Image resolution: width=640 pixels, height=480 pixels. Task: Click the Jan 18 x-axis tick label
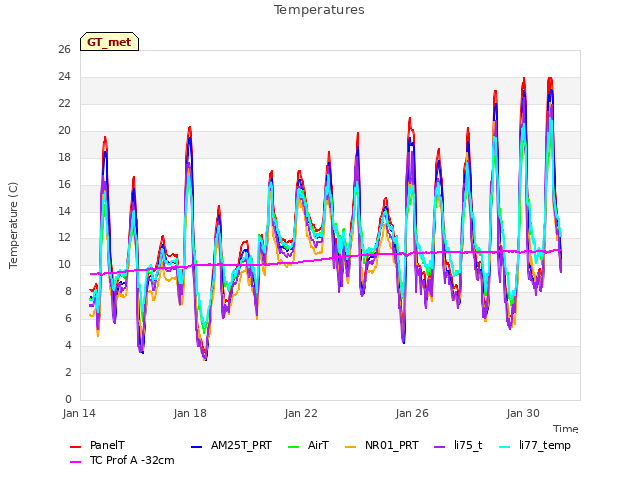pyautogui.click(x=190, y=413)
